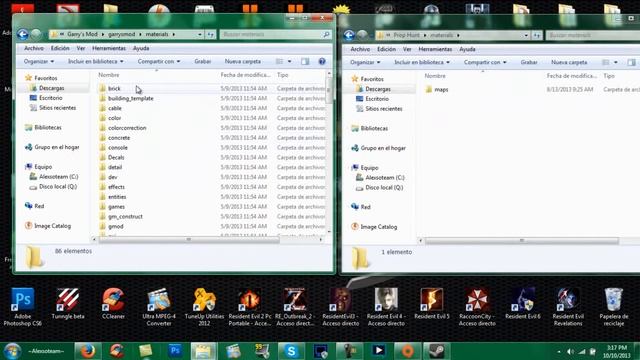Image resolution: width=640 pixels, height=360 pixels.
Task: Click Grabar in Garry's Mod window
Action: (x=202, y=61)
